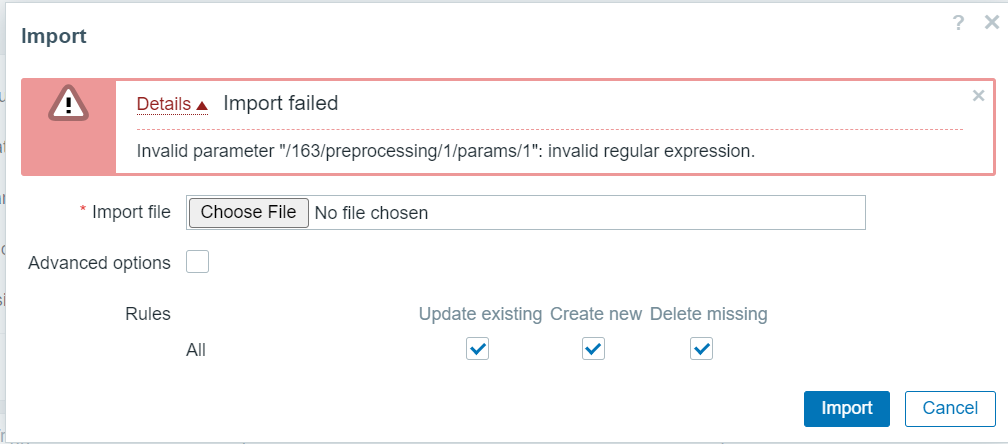Click the Choose File button
This screenshot has height=444, width=1008.
[248, 212]
